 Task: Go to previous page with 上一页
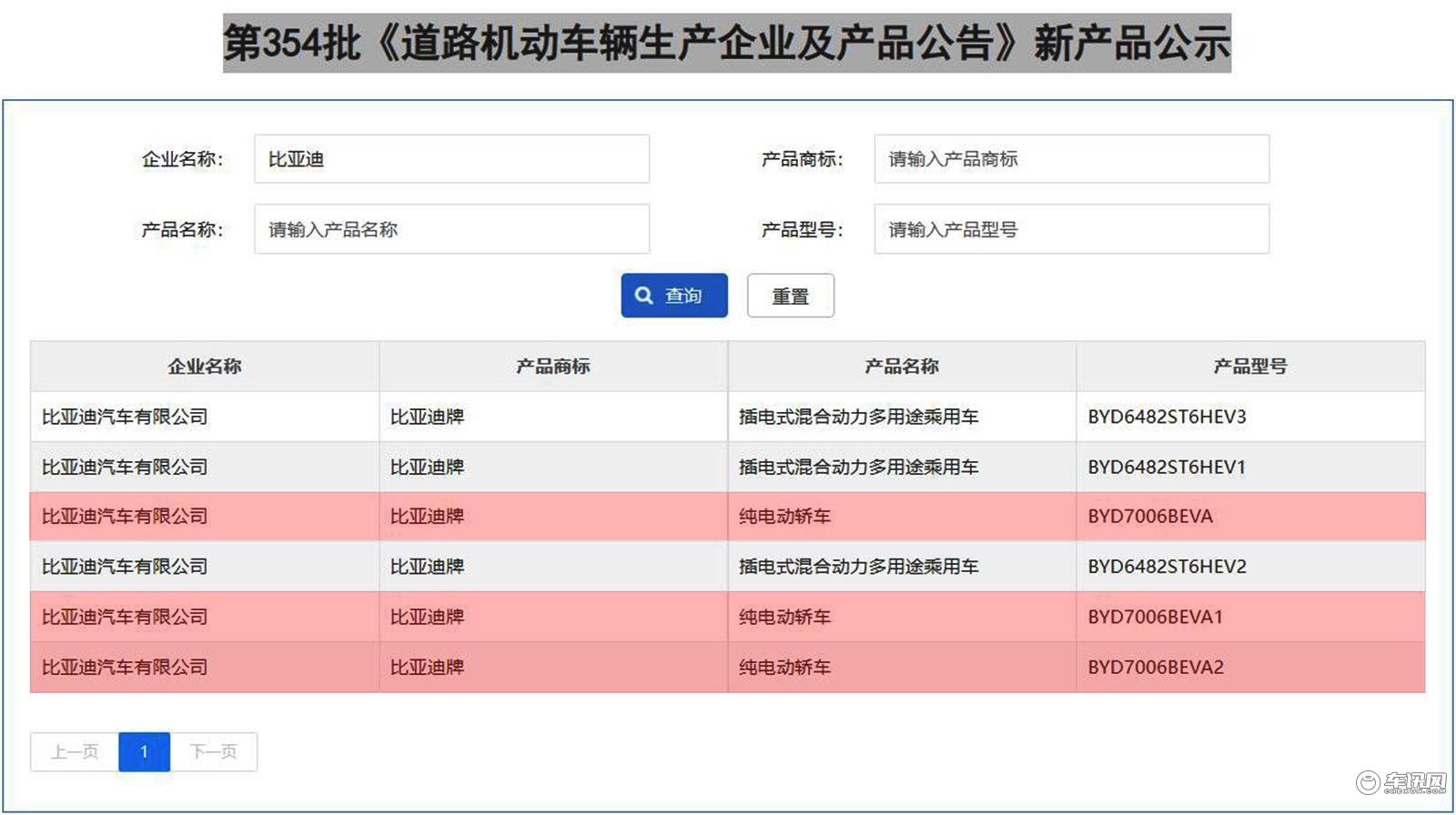75,752
